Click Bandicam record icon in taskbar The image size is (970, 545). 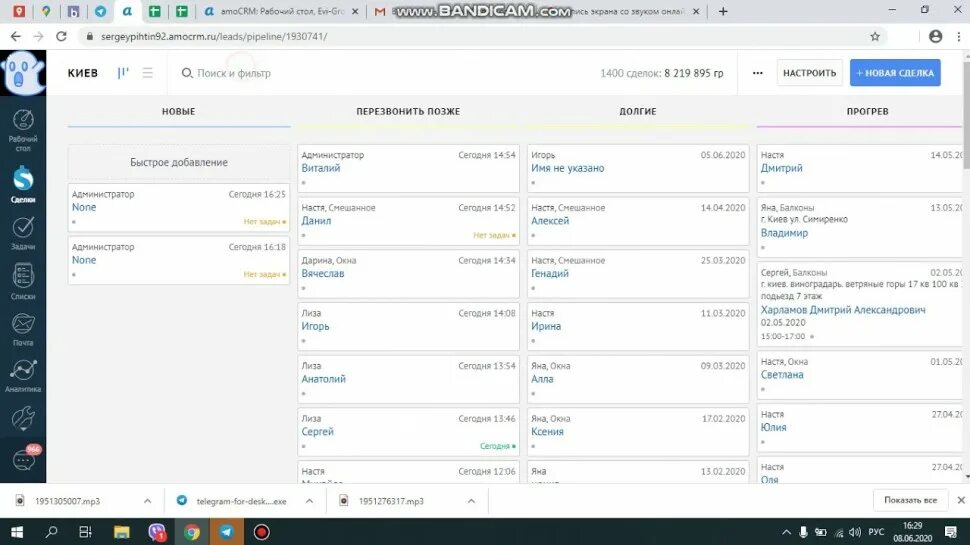(x=261, y=531)
